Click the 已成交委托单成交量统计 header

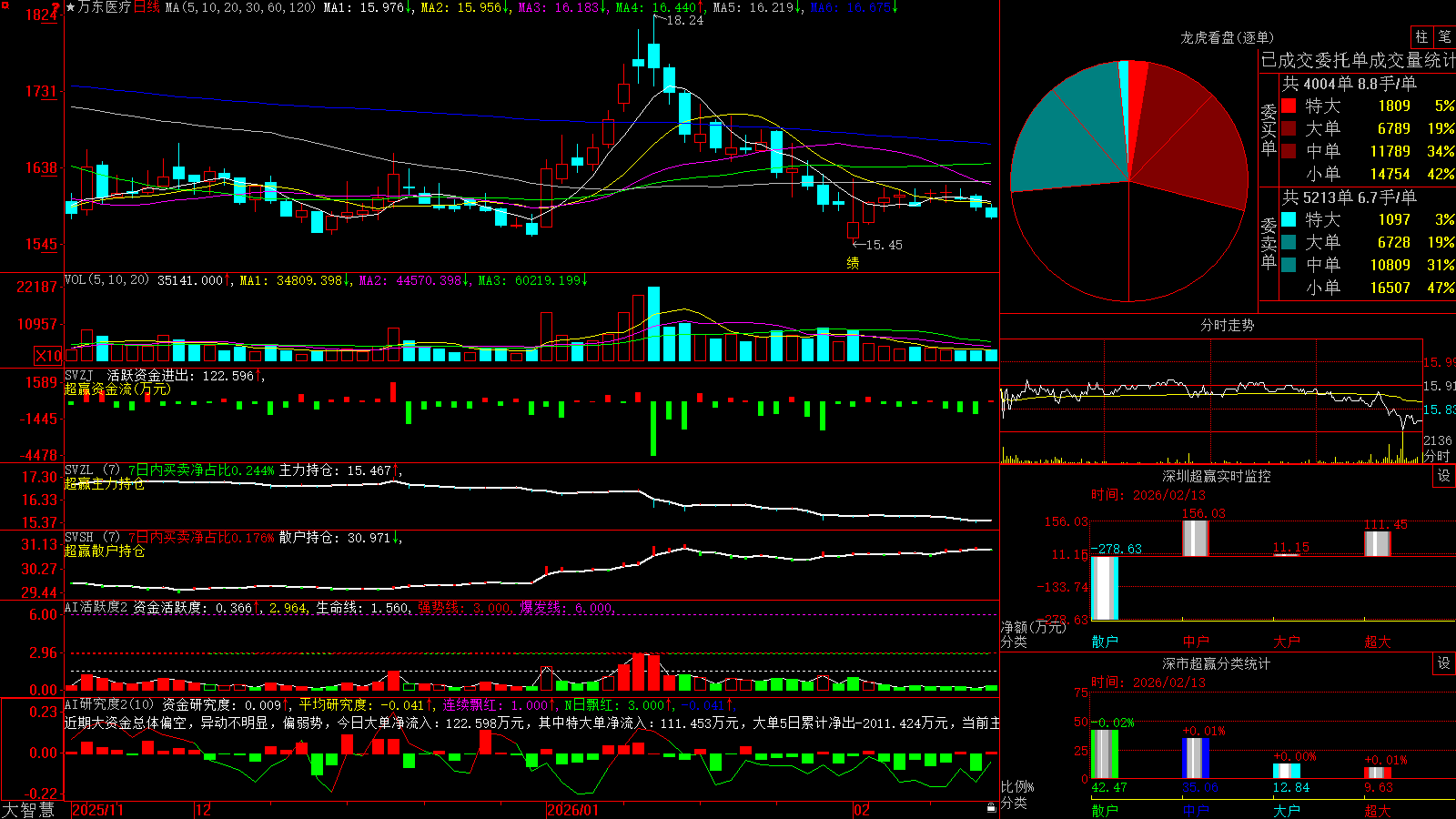pos(1358,60)
